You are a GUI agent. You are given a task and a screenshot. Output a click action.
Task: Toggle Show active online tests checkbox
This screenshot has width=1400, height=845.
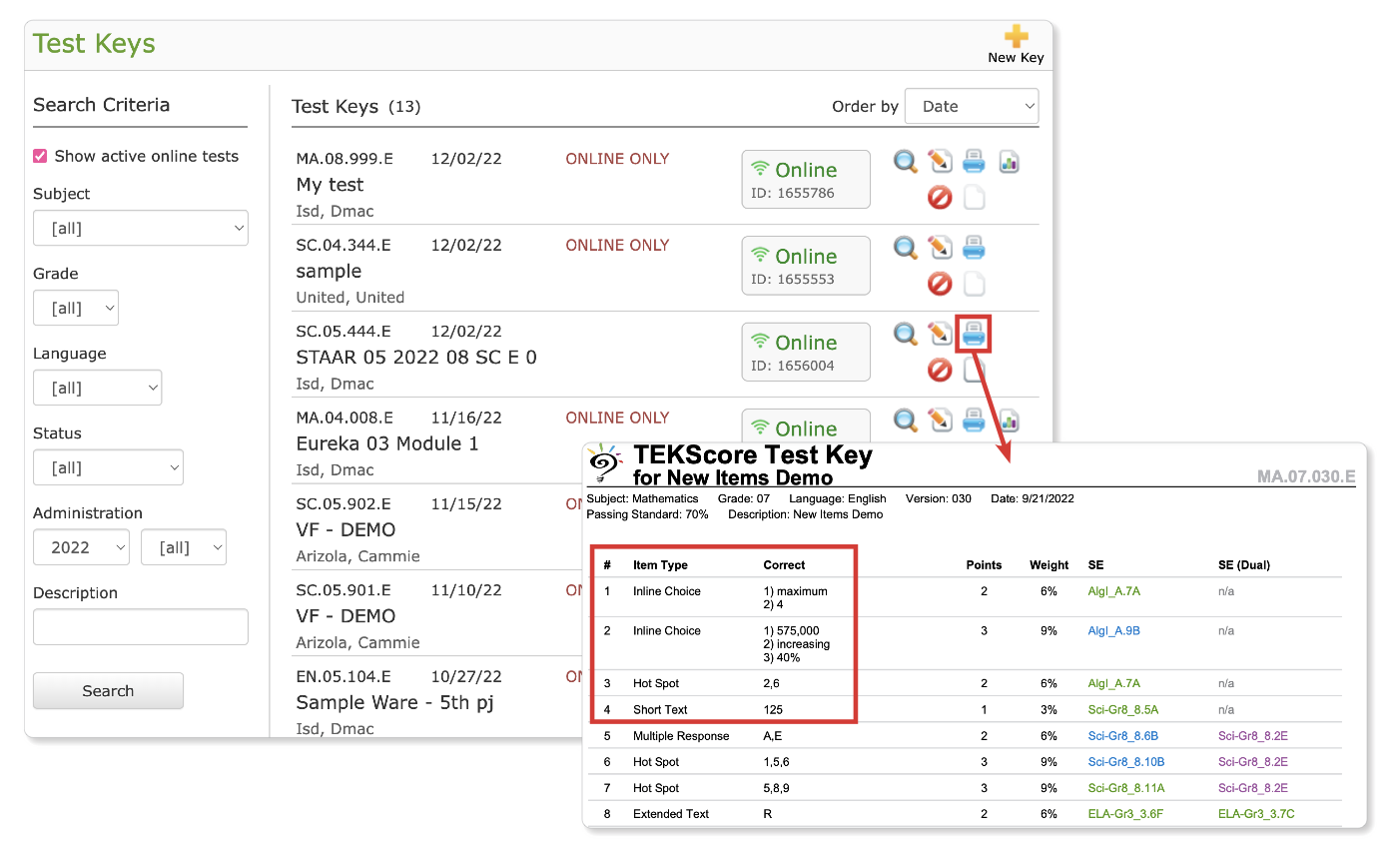tap(40, 156)
